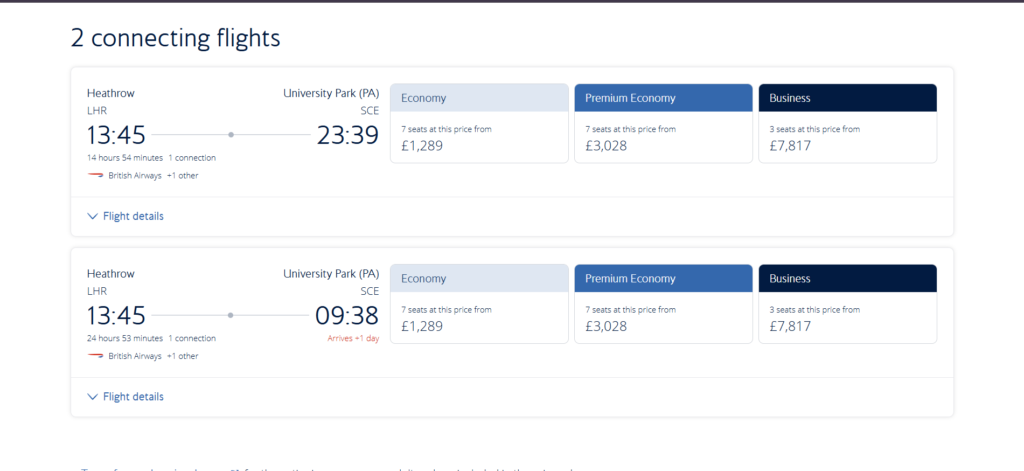Select Business fare on the 14 hours 54 minutes flight

click(848, 123)
